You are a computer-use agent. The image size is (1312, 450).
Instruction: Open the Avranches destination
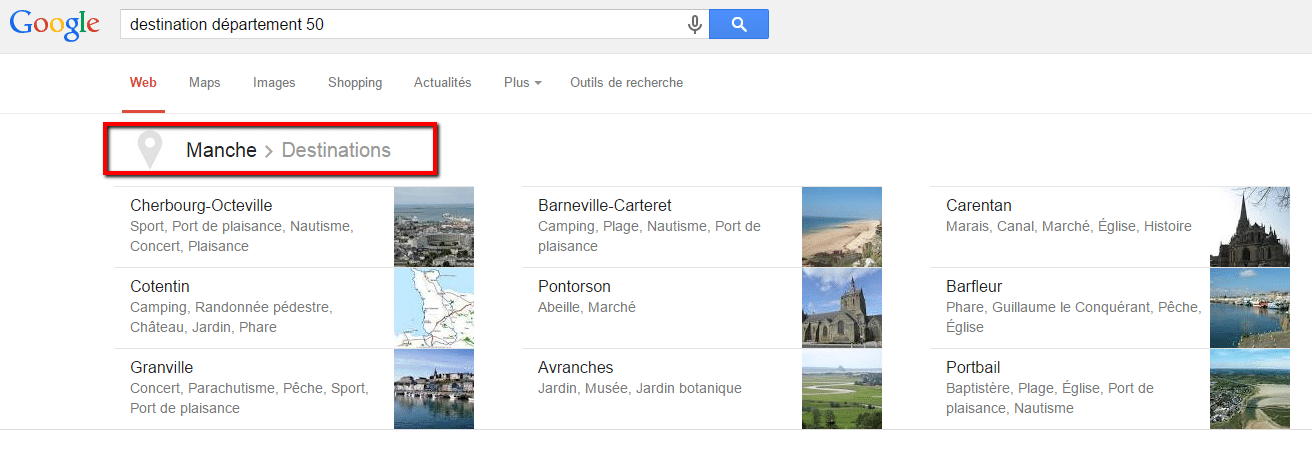576,367
